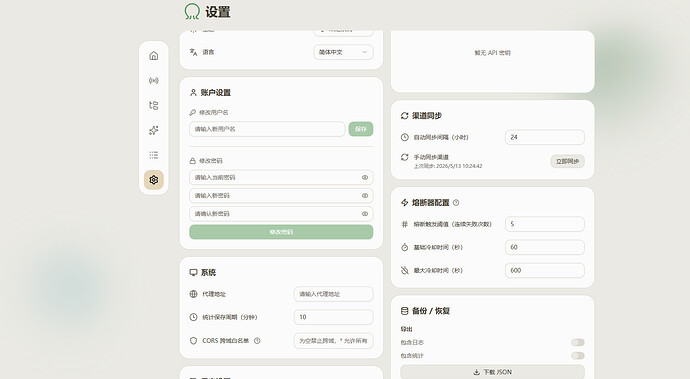The height and width of the screenshot is (379, 690).
Task: Click the 暂无 API 密钥 text
Action: pyautogui.click(x=492, y=53)
